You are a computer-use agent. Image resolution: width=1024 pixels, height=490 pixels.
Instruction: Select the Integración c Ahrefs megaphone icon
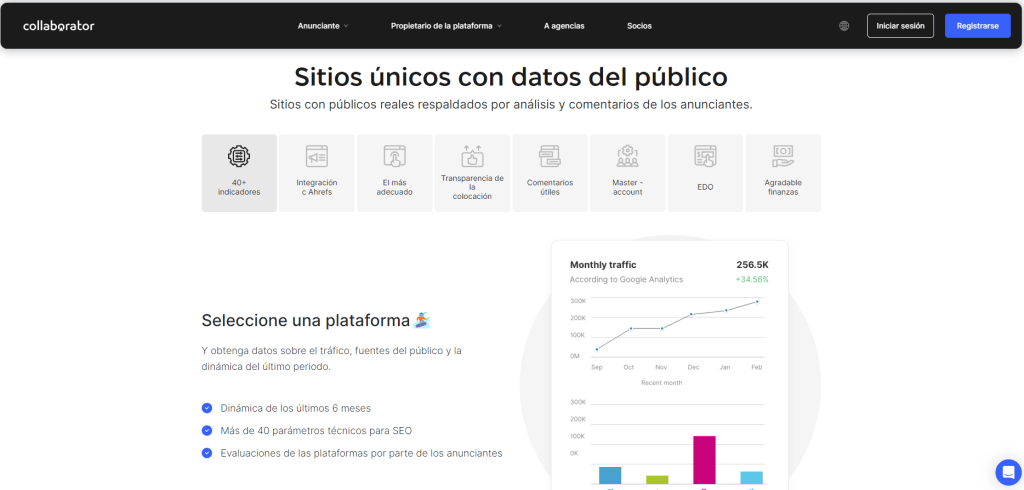point(317,155)
